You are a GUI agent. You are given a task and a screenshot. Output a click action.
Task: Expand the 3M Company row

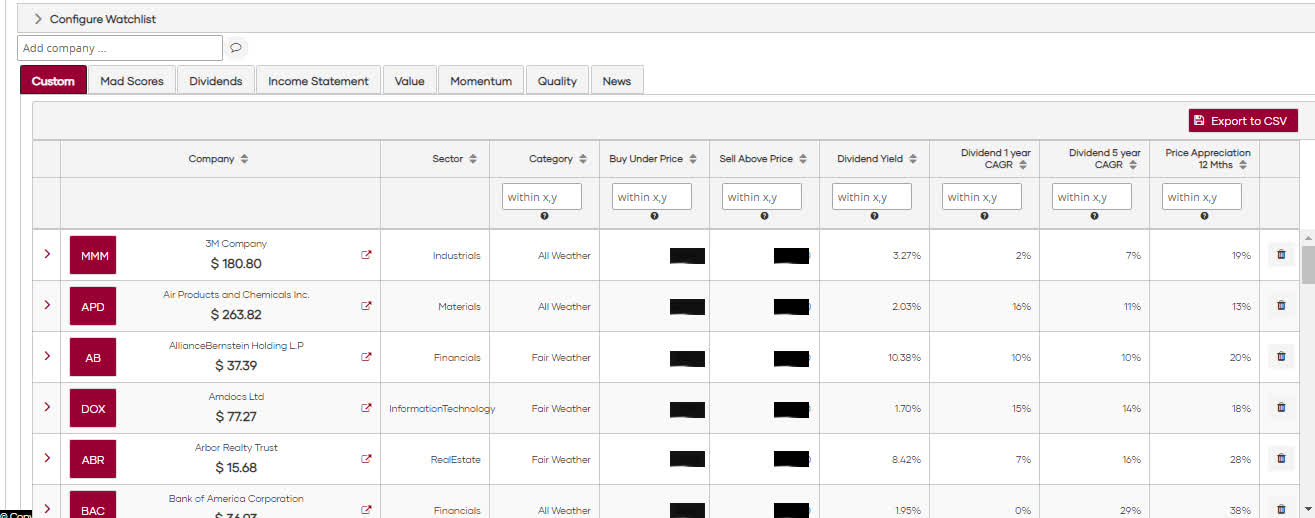47,254
